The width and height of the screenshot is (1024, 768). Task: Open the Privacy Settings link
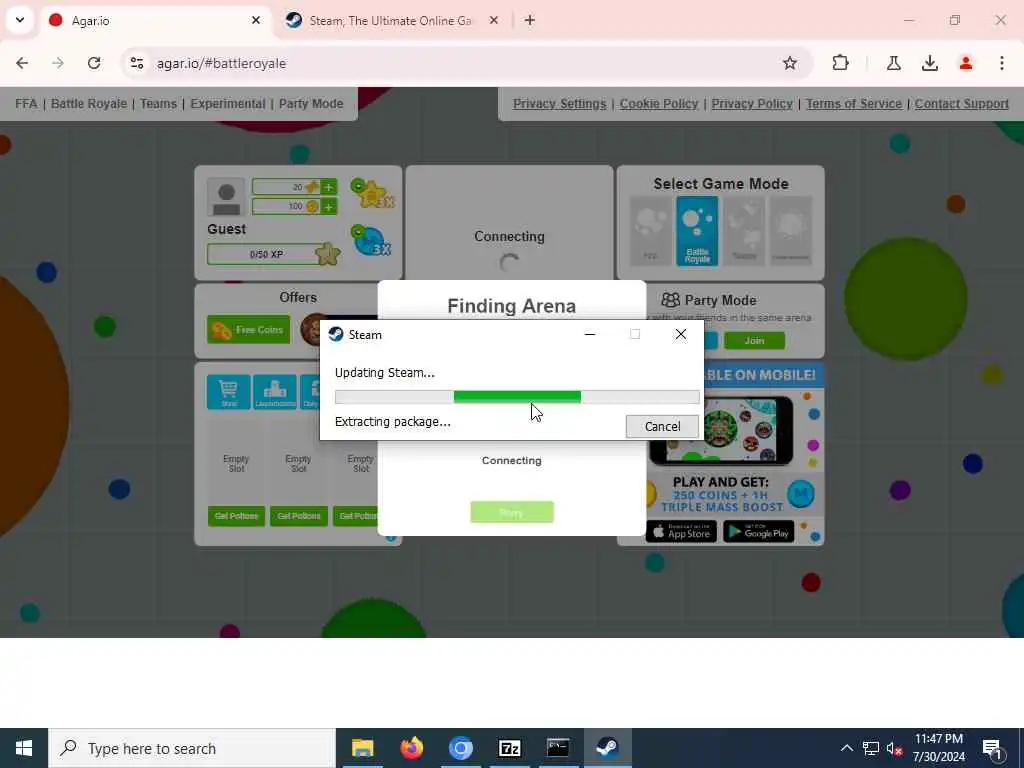[x=560, y=104]
